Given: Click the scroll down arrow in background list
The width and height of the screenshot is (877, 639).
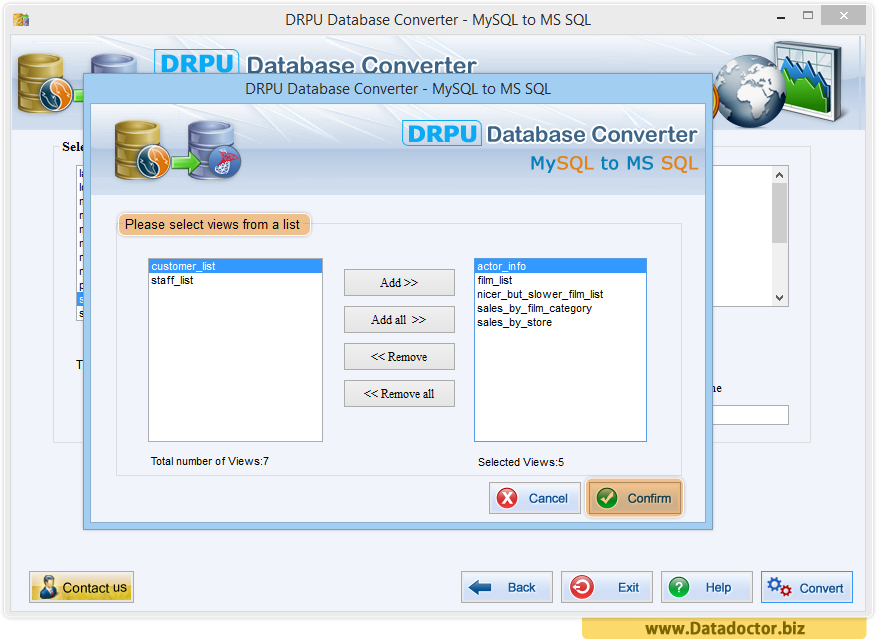Looking at the screenshot, I should pyautogui.click(x=780, y=298).
